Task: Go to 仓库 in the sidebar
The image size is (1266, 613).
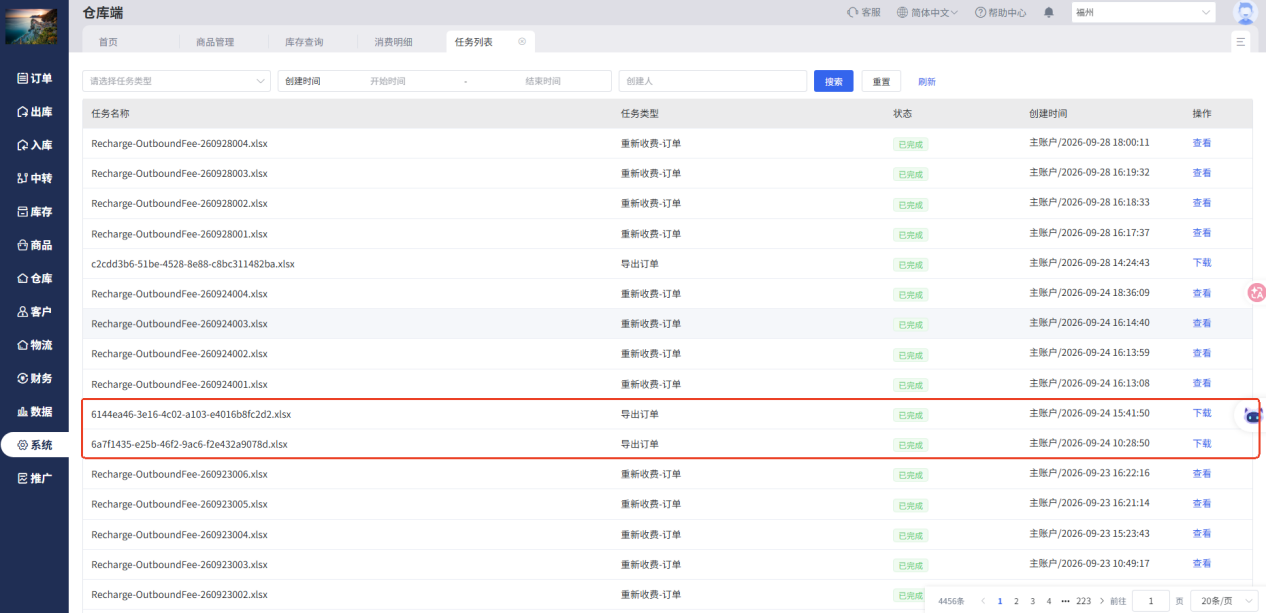Action: pos(34,278)
